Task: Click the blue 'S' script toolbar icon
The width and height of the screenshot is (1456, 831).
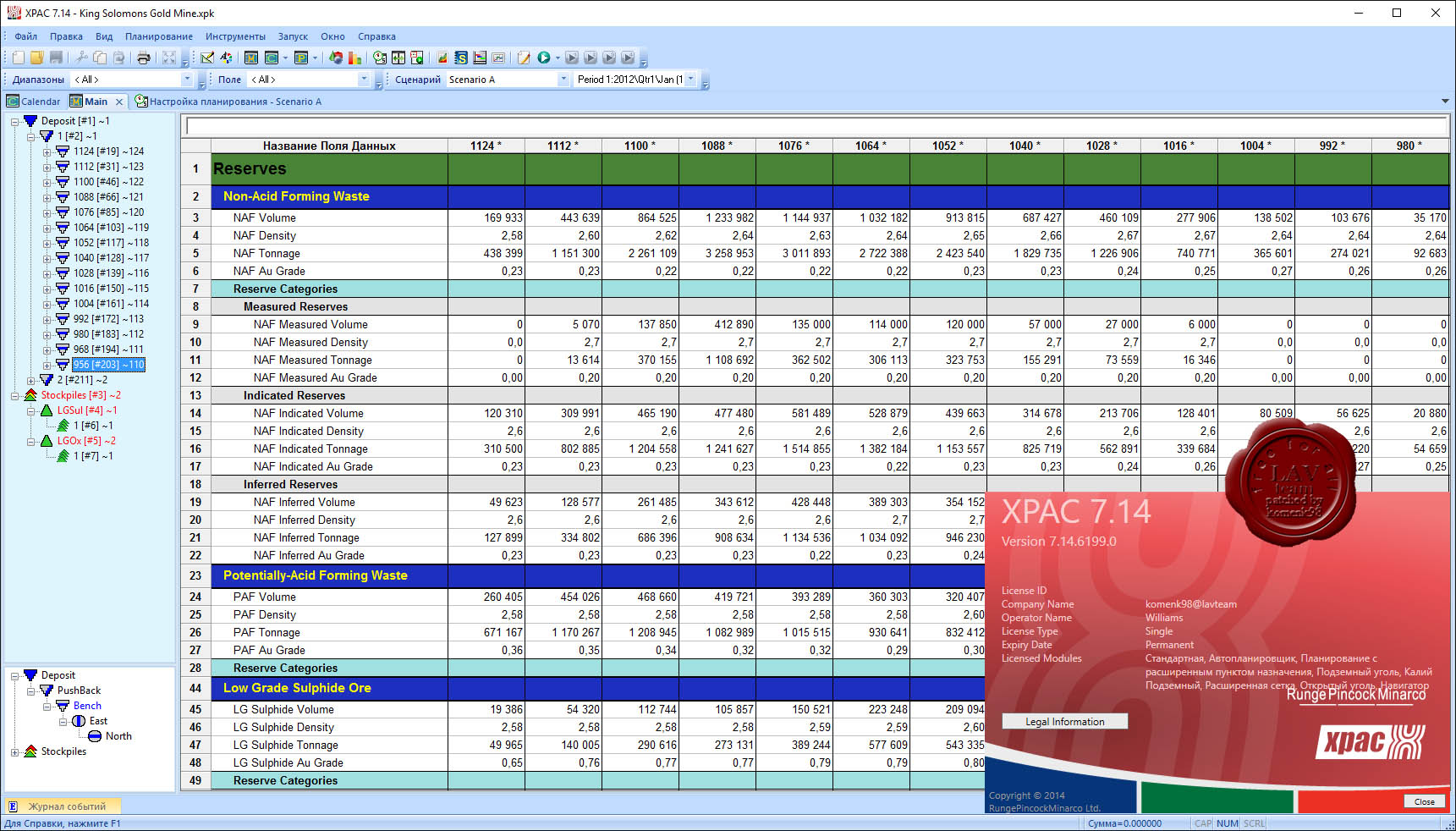Action: point(461,58)
